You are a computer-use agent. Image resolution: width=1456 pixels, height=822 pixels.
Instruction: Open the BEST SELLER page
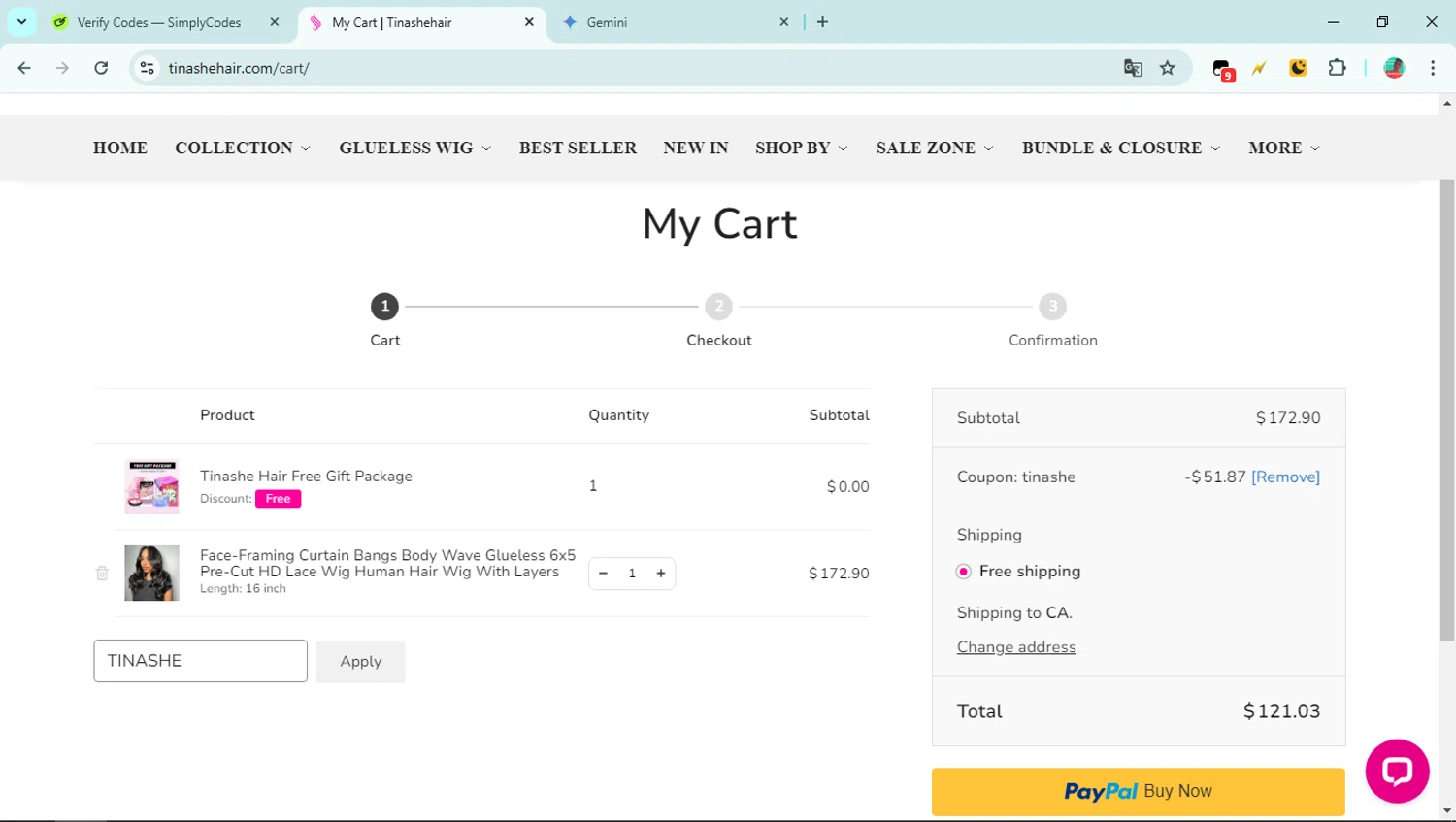click(x=578, y=148)
